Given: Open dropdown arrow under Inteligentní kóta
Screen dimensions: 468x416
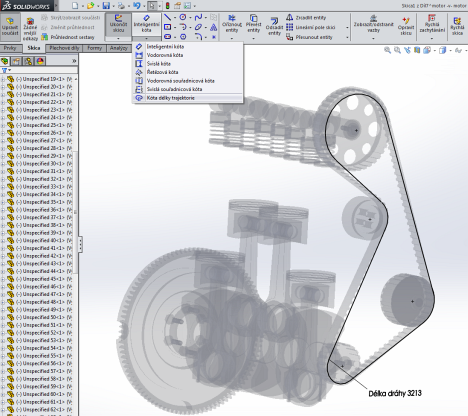Looking at the screenshot, I should [146, 39].
